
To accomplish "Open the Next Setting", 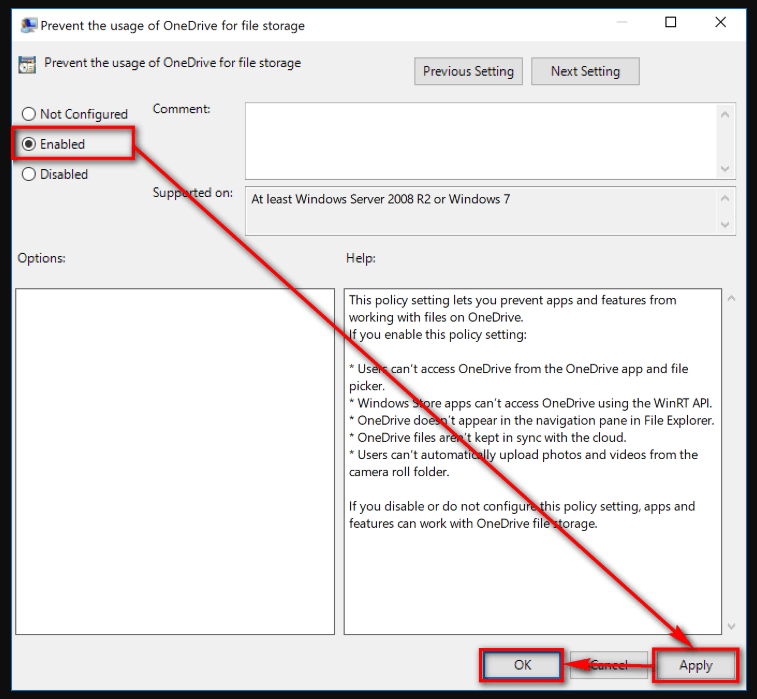I will pos(585,71).
